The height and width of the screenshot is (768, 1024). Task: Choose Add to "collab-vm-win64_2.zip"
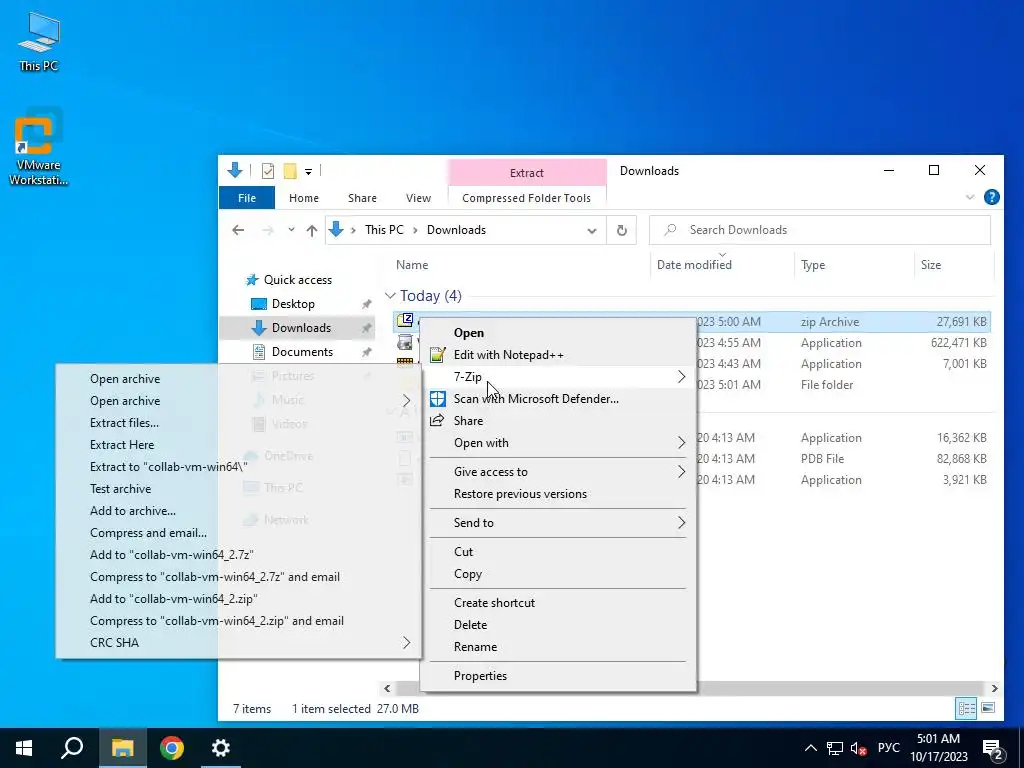point(238,599)
